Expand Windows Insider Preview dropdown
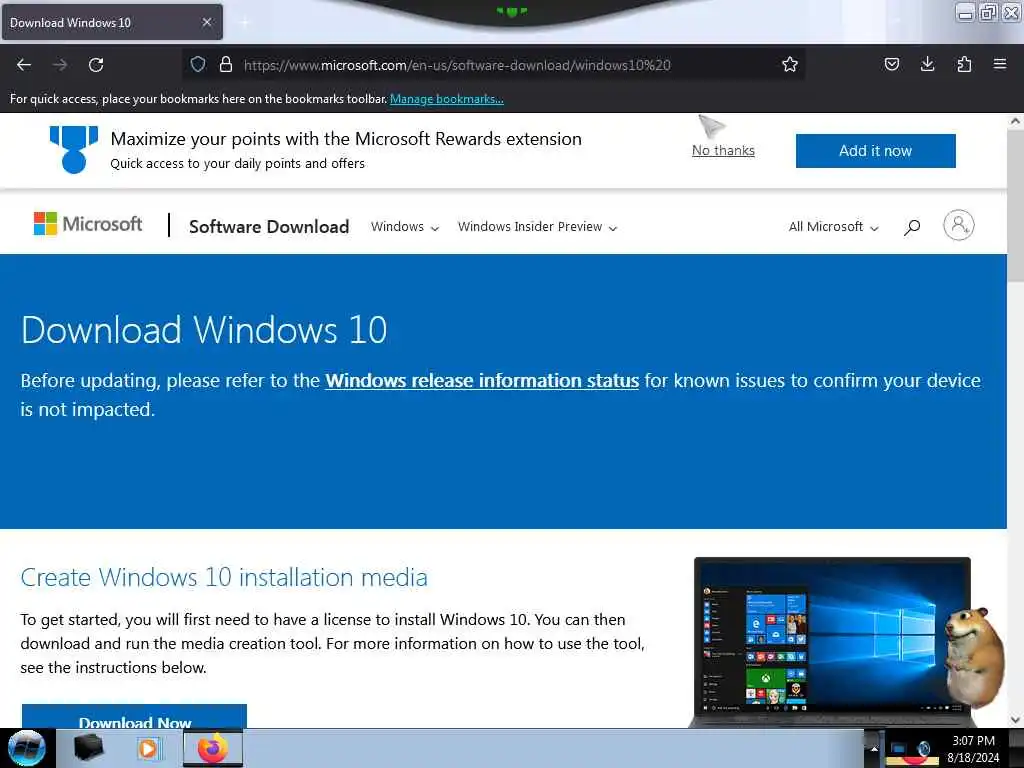The height and width of the screenshot is (768, 1024). pos(537,227)
